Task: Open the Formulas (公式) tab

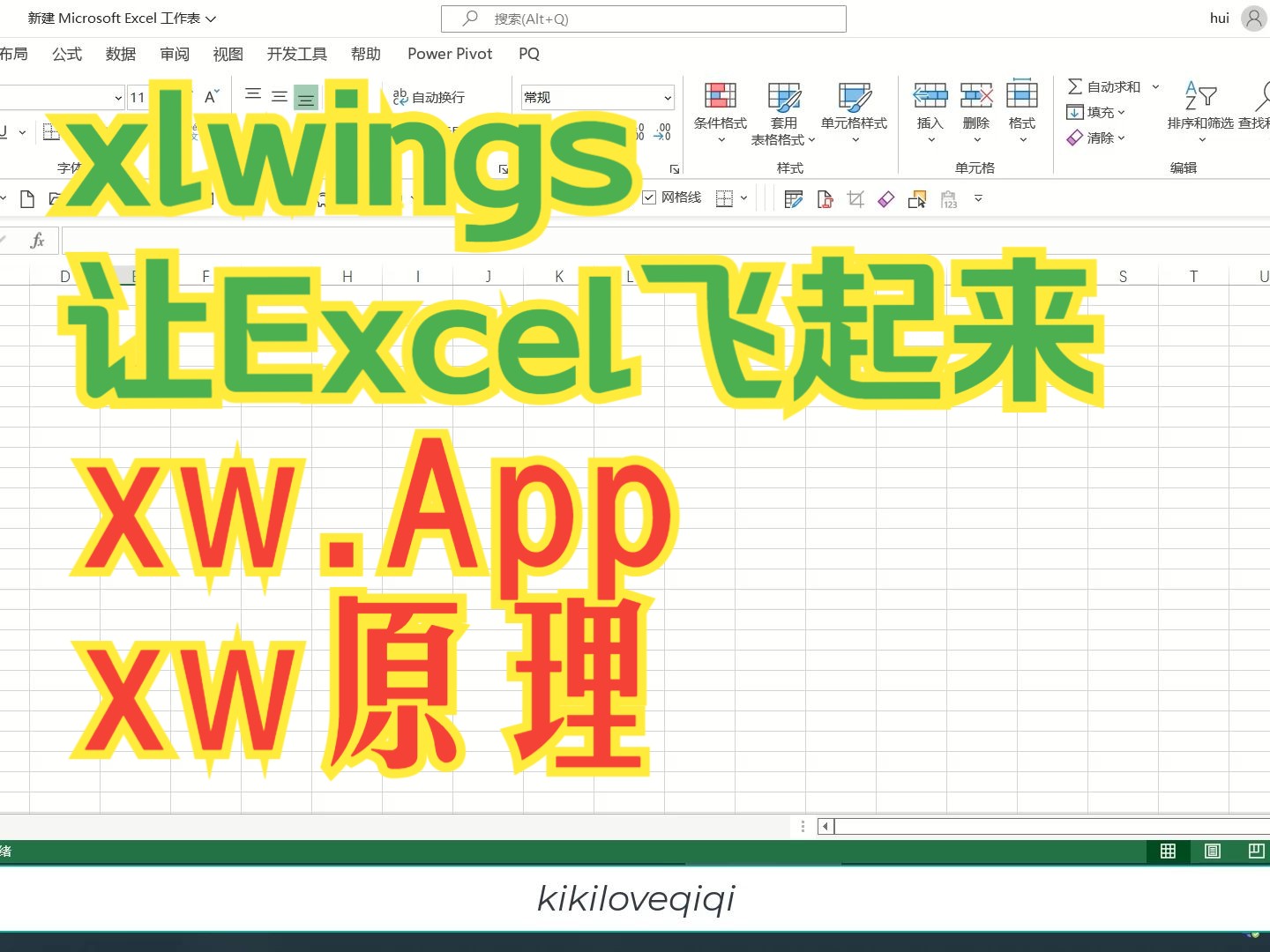Action: (67, 54)
